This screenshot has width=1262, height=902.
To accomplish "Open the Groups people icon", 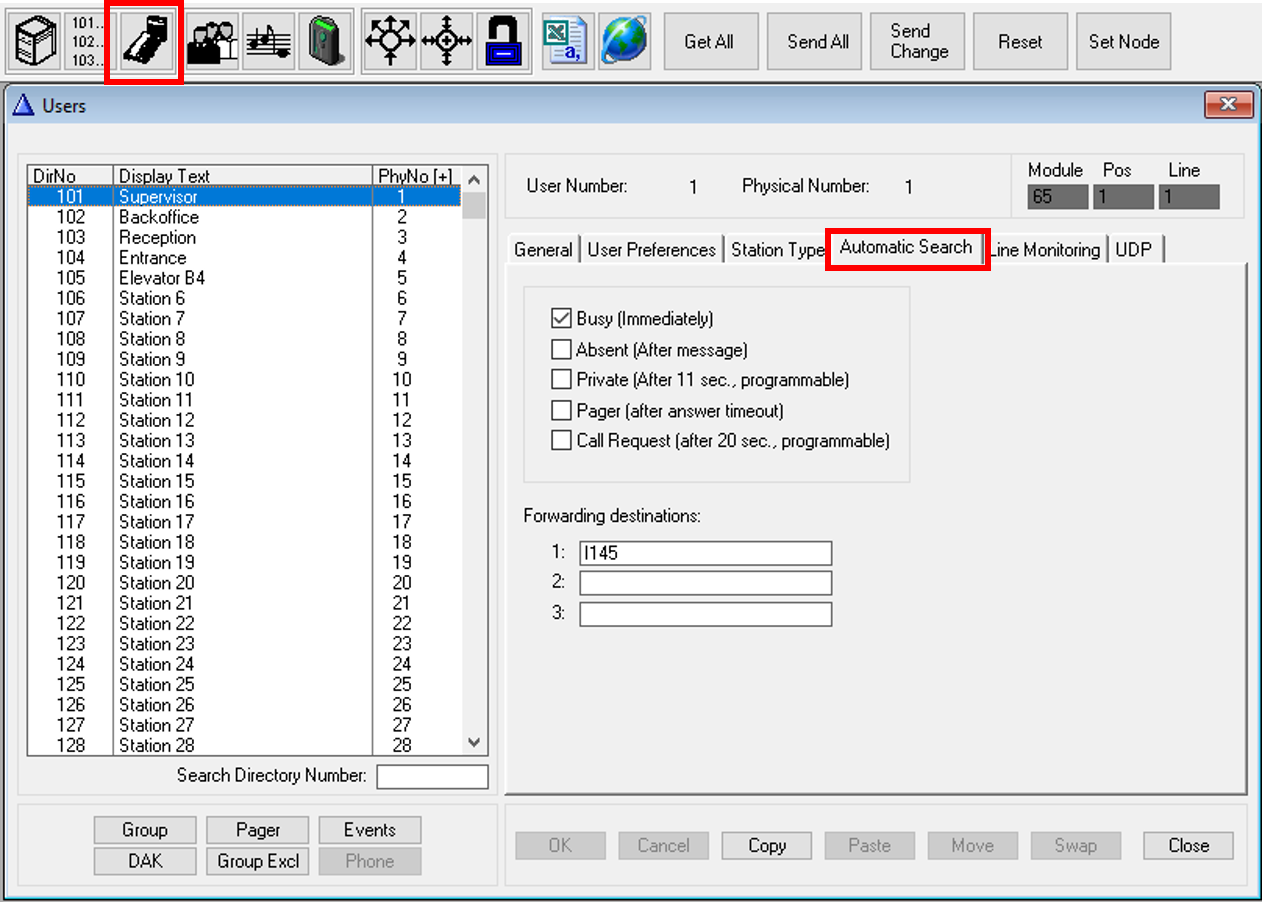I will 212,42.
